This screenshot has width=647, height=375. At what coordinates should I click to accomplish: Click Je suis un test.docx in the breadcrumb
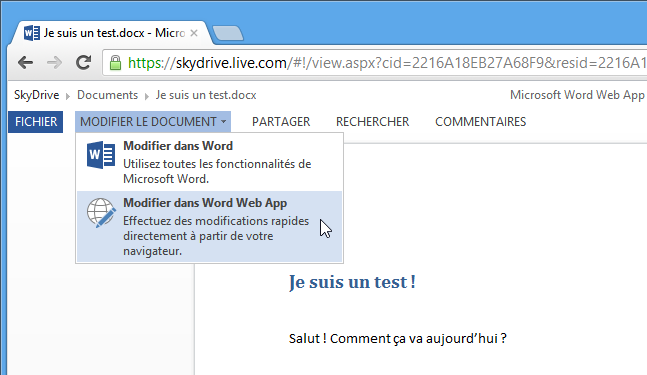pyautogui.click(x=206, y=95)
